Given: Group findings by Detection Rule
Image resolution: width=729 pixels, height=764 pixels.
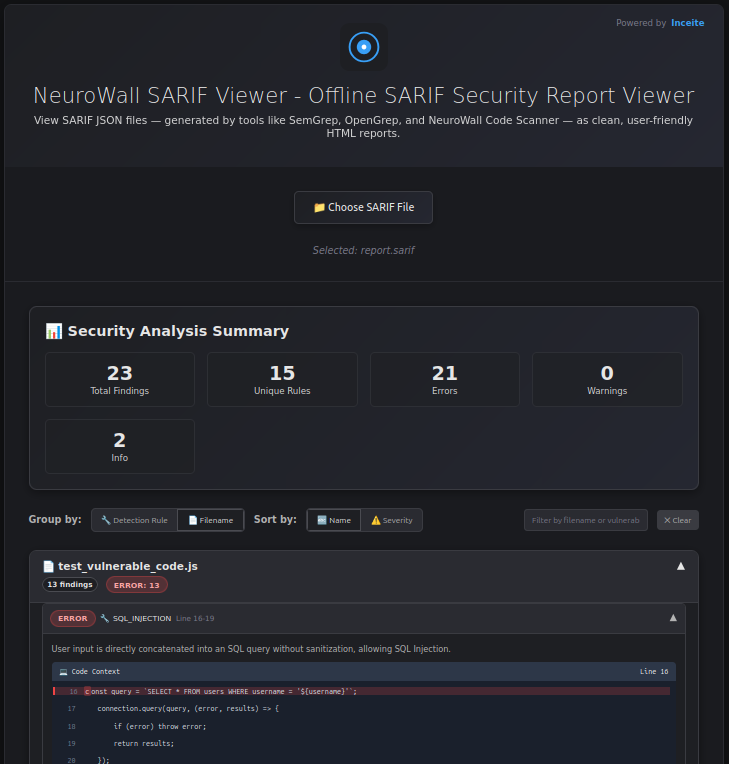Looking at the screenshot, I should coord(134,520).
